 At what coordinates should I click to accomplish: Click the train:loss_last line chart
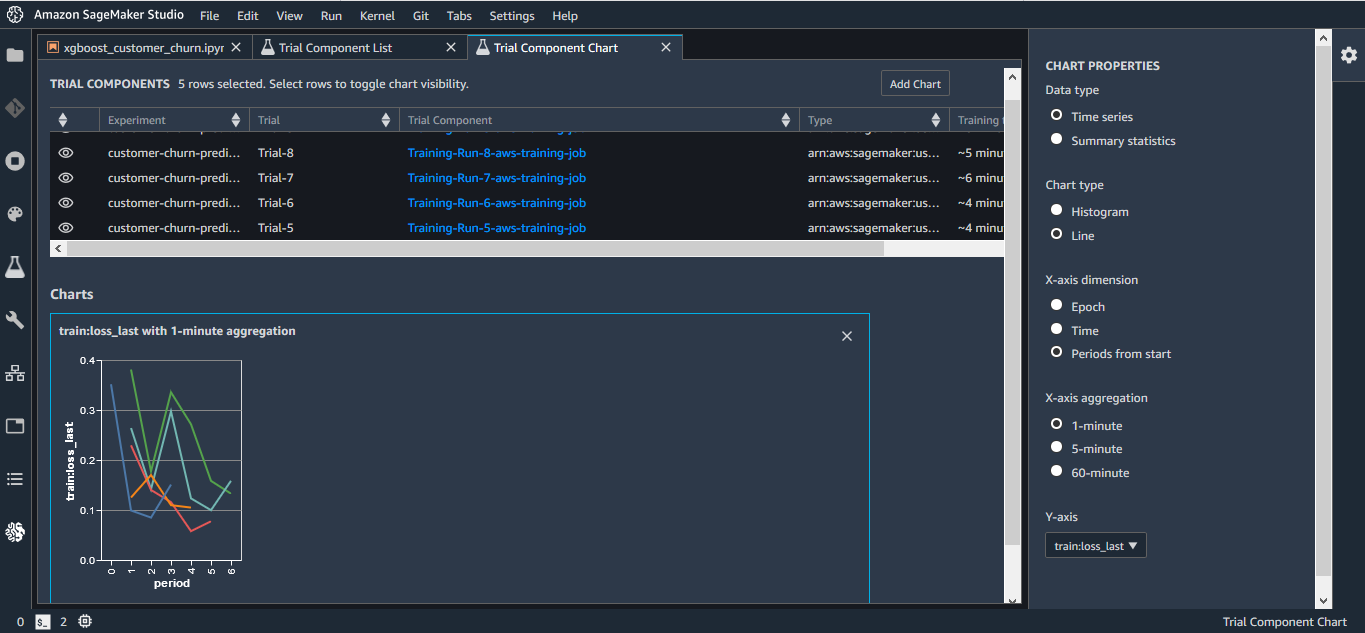pyautogui.click(x=171, y=460)
